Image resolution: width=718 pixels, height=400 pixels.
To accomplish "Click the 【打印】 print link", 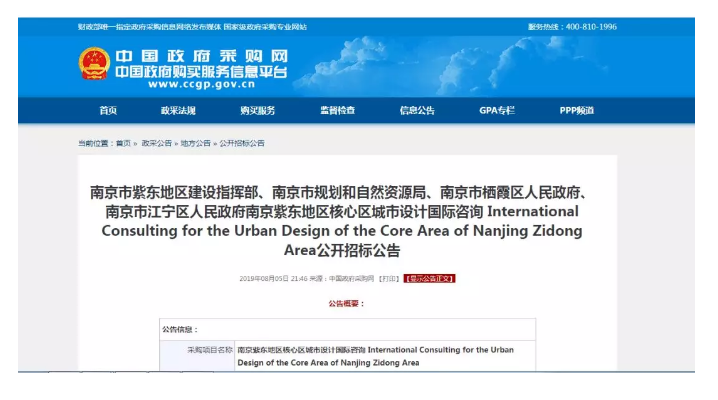I will [389, 278].
